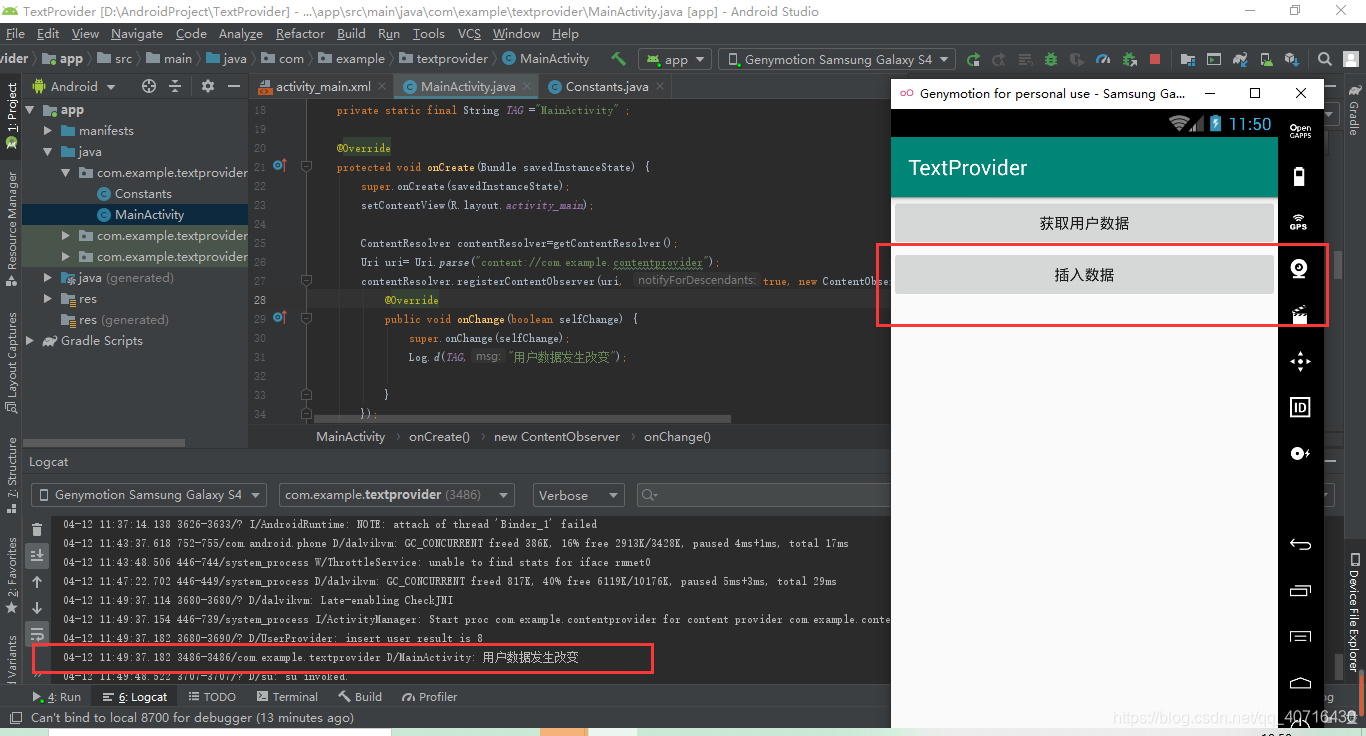Open the TODO tool window tab
1366x736 pixels.
211,697
